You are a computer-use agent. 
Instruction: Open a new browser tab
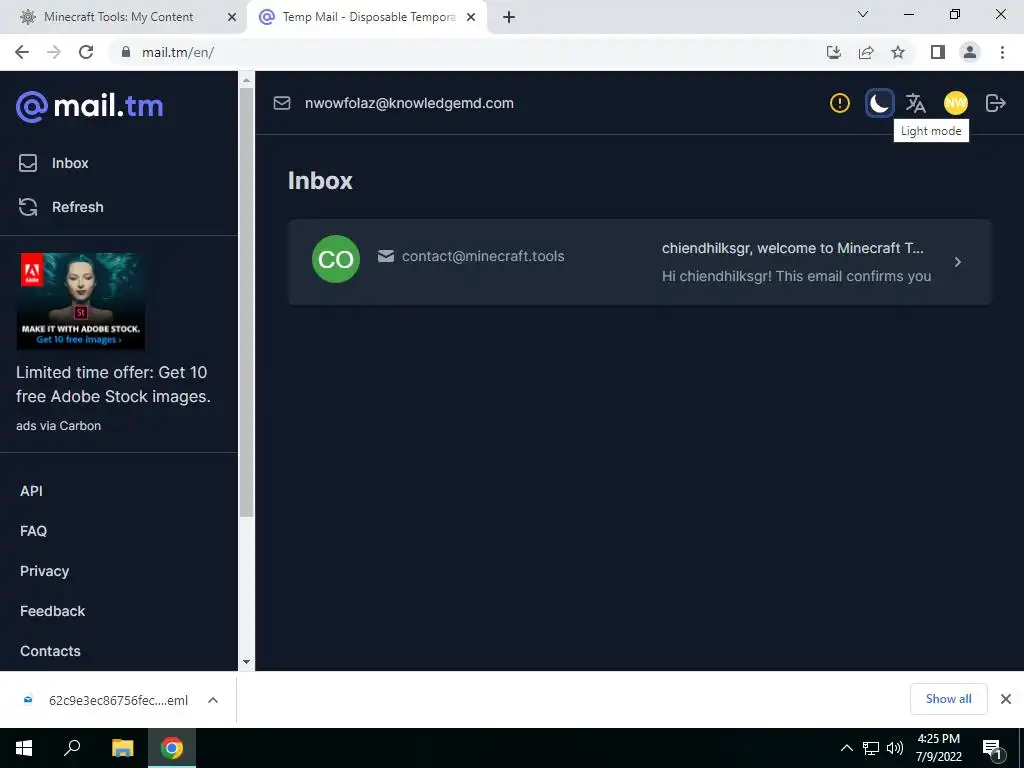click(509, 18)
